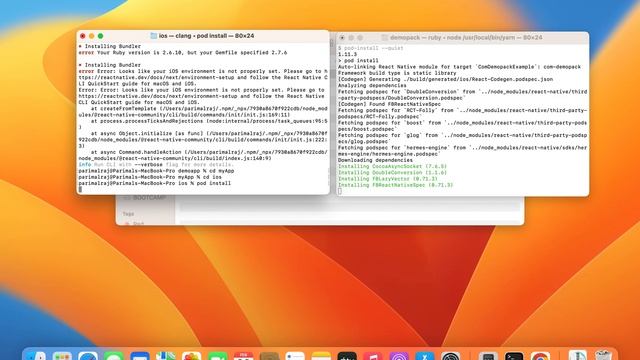The width and height of the screenshot is (640, 360).
Task: Click '[Codegen] Found FBReactNativeSpec' line
Action: click(x=389, y=104)
